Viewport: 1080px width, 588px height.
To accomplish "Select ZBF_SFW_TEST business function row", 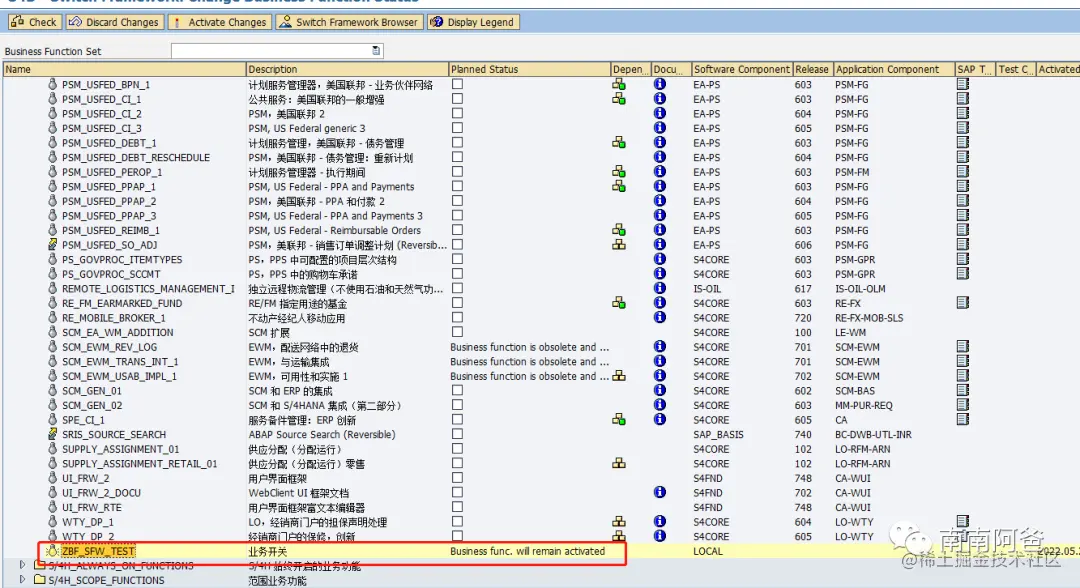I will pos(98,551).
